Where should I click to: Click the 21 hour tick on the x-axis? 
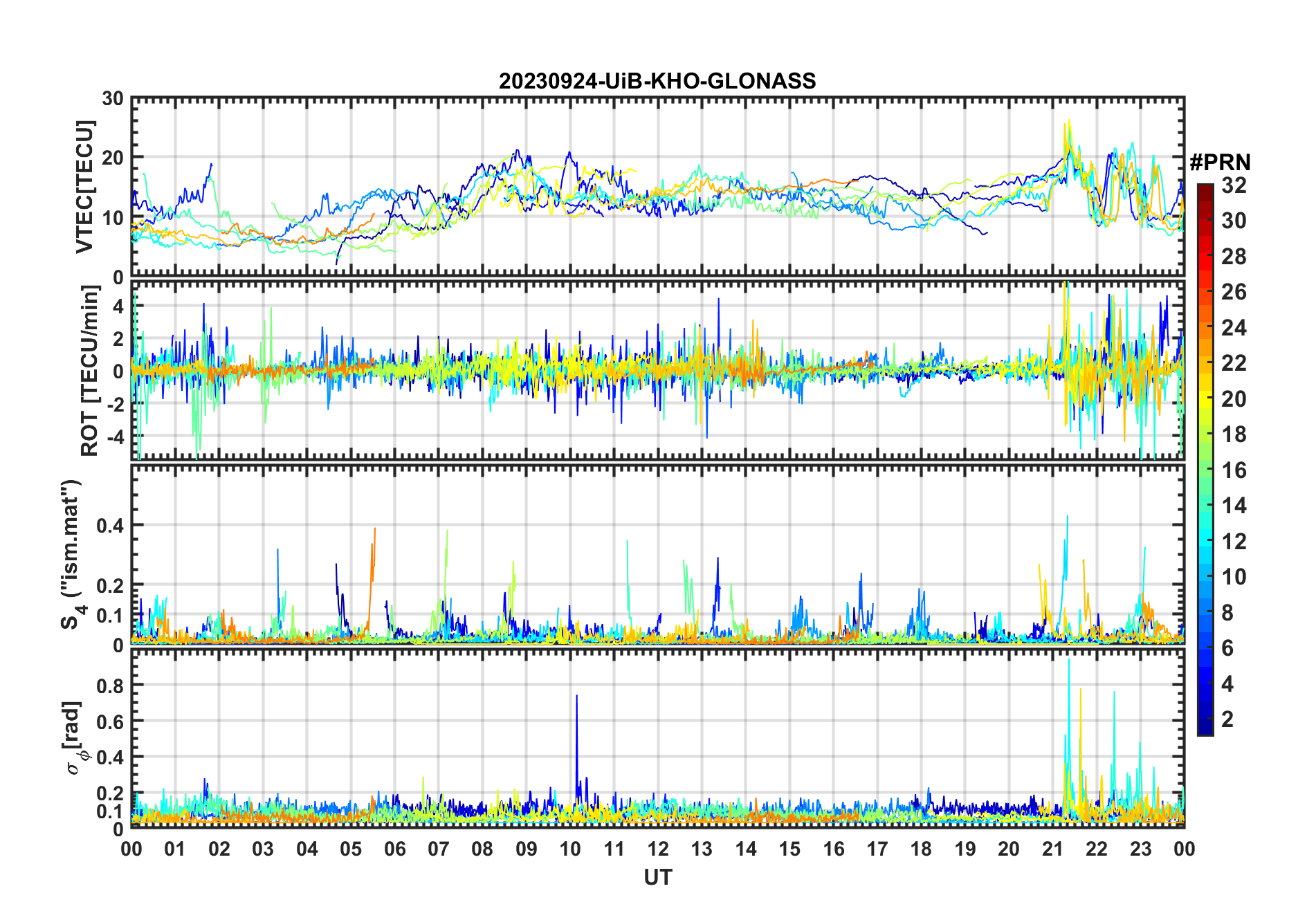pyautogui.click(x=1052, y=849)
